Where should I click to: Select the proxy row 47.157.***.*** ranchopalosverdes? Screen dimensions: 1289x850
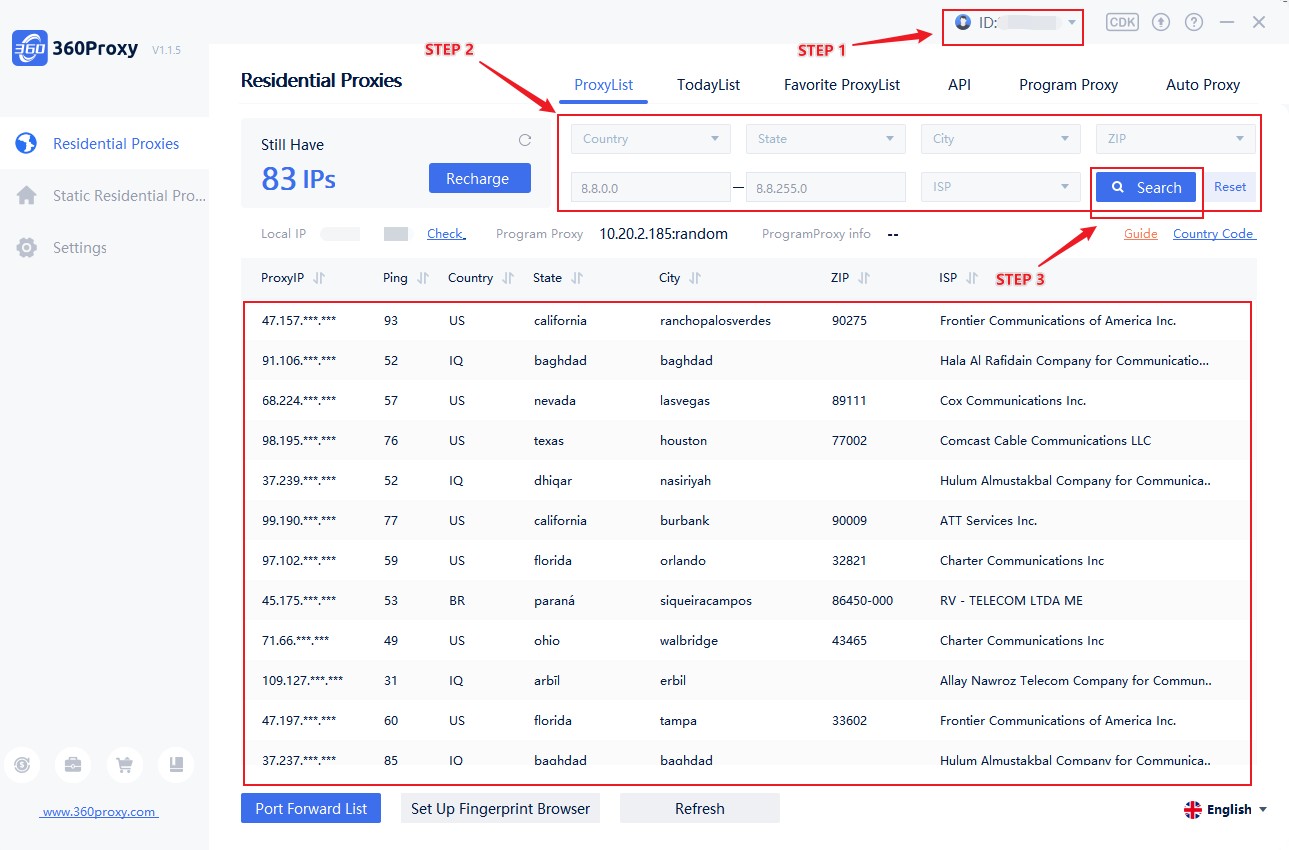[x=747, y=321]
